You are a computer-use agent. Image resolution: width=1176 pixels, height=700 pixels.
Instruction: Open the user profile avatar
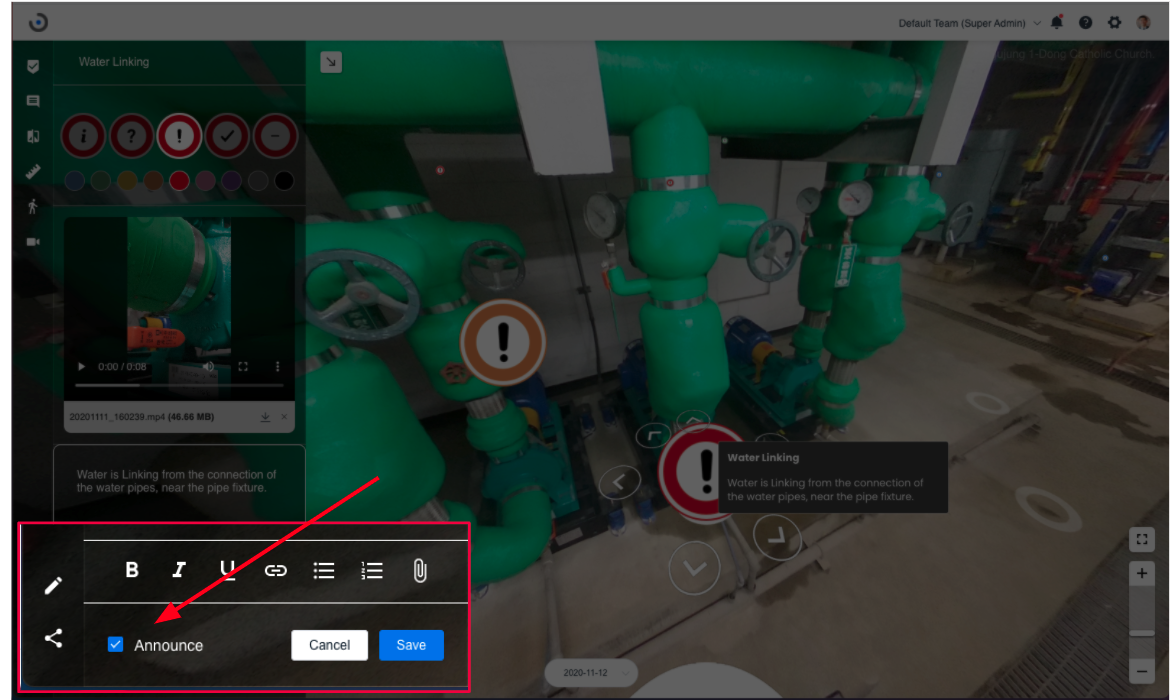click(1143, 23)
